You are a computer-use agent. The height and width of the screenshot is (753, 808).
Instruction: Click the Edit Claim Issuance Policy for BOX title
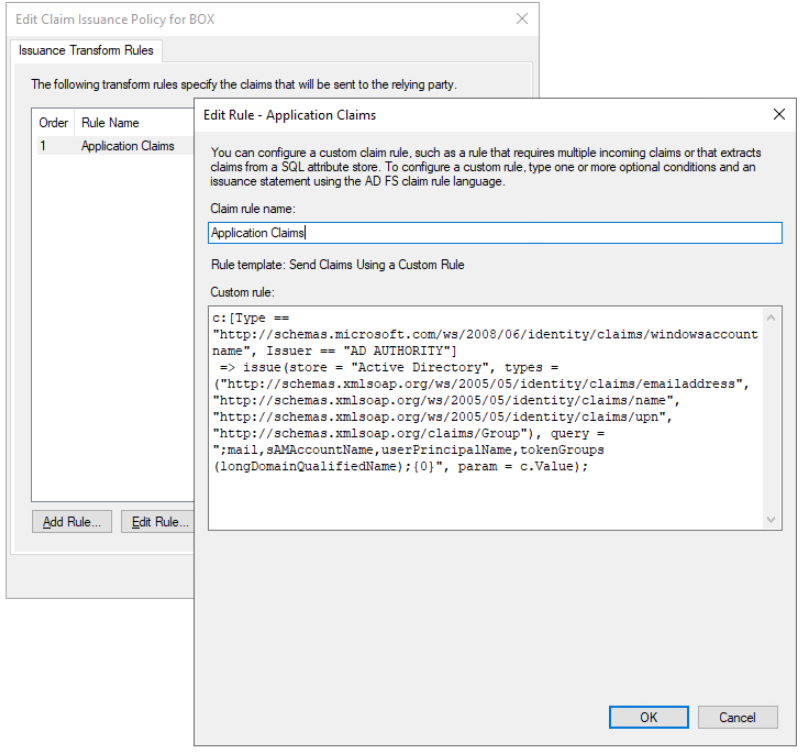coord(115,19)
